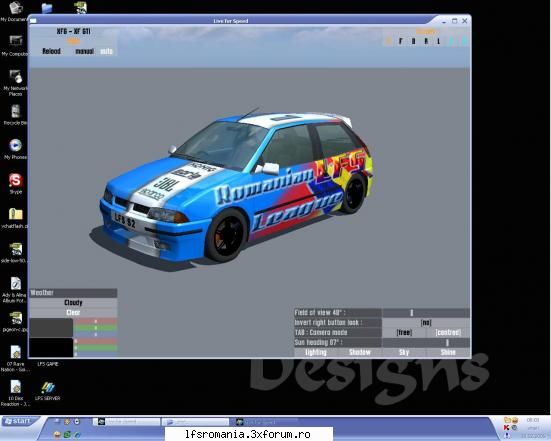Open My Phone desktop icon
551x441 pixels.
click(x=15, y=149)
